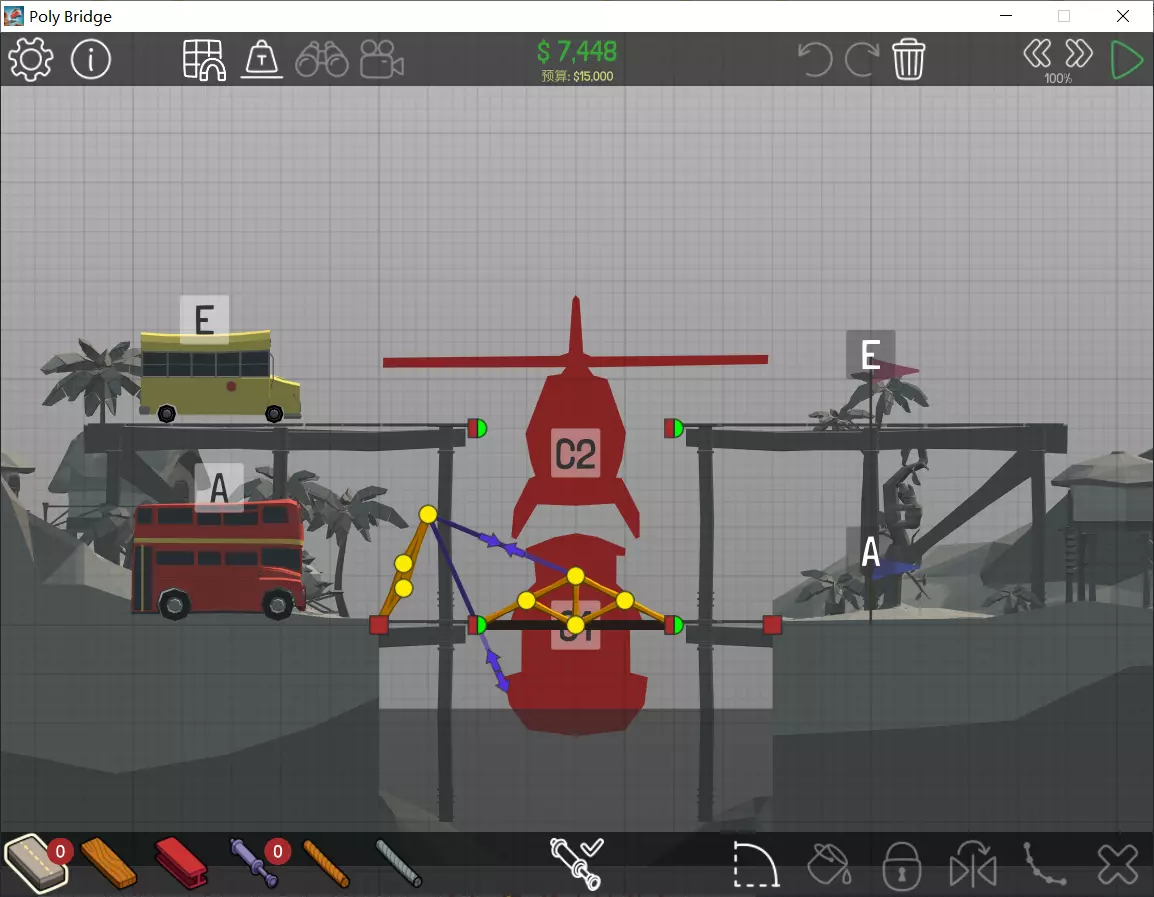Image resolution: width=1154 pixels, height=897 pixels.
Task: Click the paint bucket tool
Action: tap(830, 864)
